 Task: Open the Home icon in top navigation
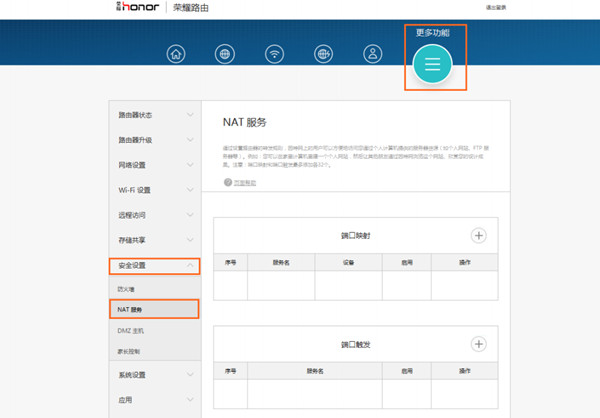[177, 54]
